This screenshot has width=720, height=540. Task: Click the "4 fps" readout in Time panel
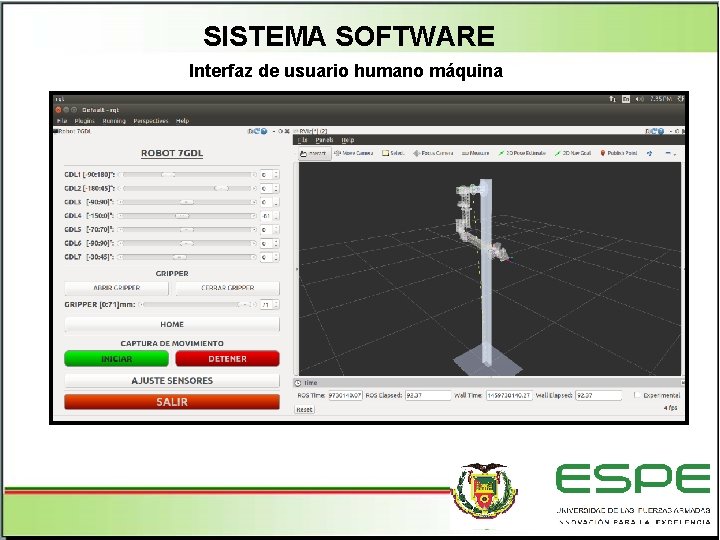pos(670,408)
